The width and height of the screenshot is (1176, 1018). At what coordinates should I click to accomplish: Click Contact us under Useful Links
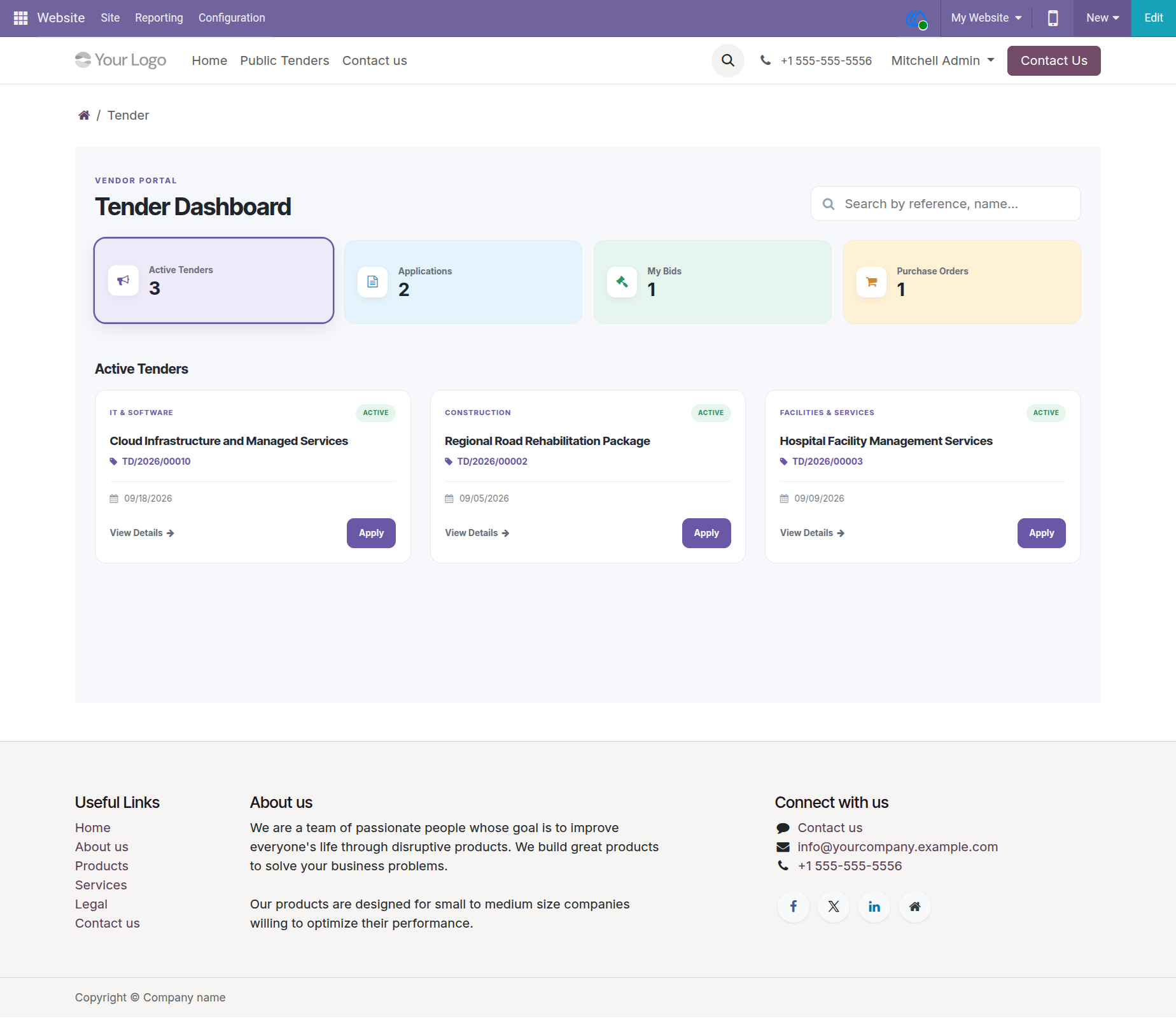pos(108,923)
